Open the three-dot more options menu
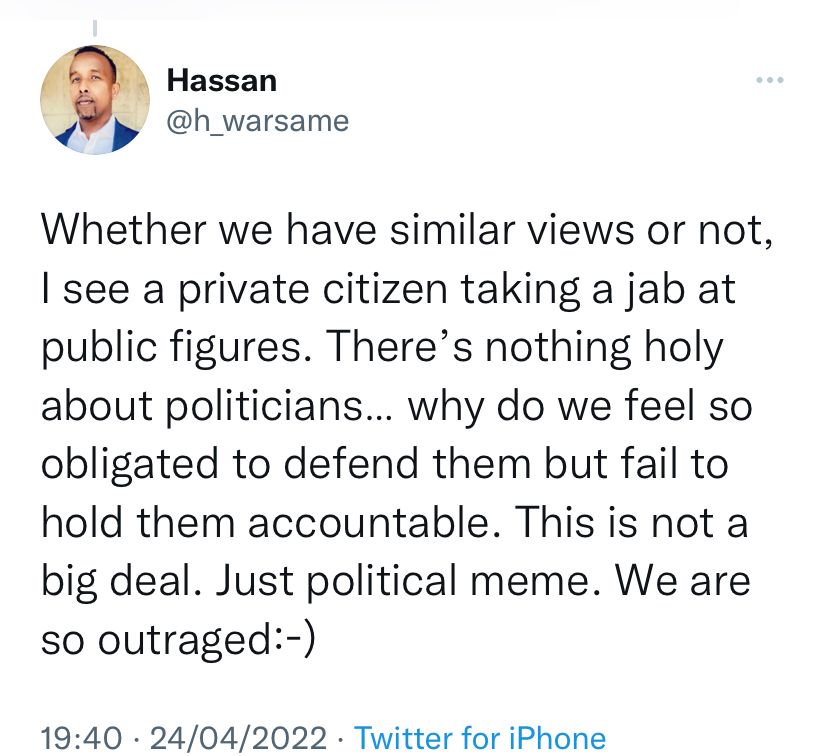This screenshot has width=828, height=756. tap(769, 80)
